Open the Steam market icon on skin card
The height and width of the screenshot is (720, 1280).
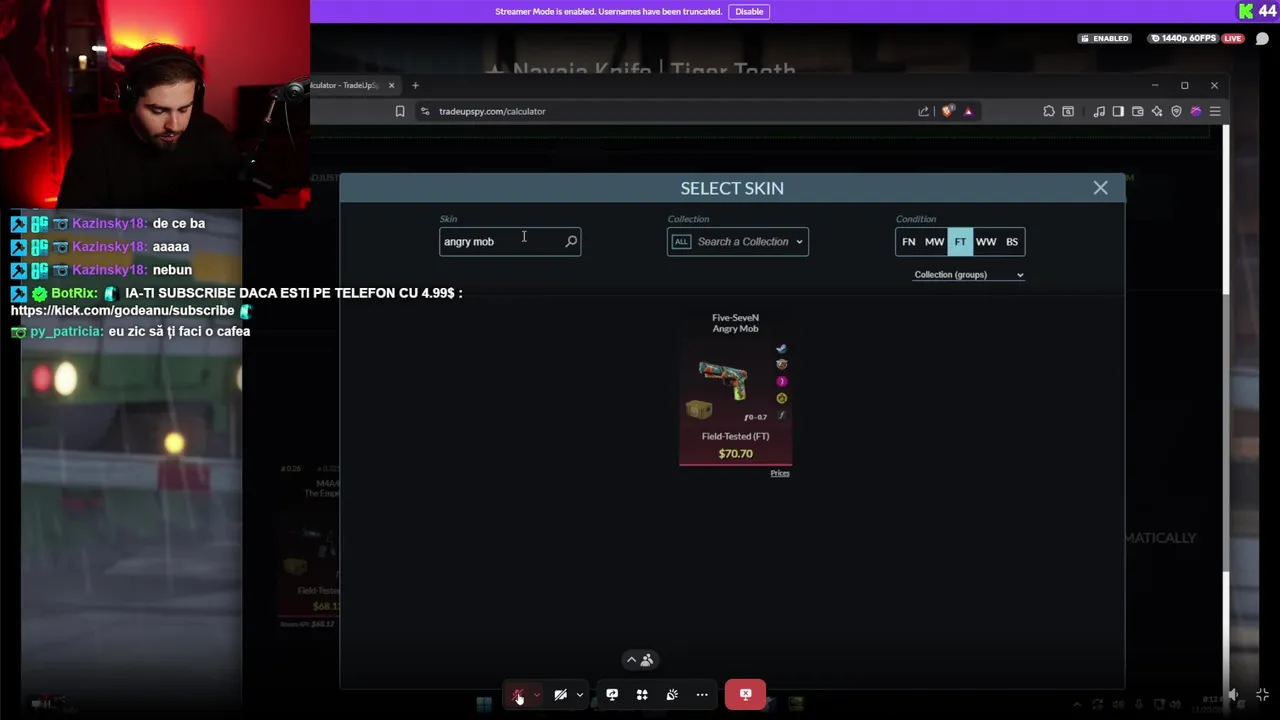click(781, 349)
